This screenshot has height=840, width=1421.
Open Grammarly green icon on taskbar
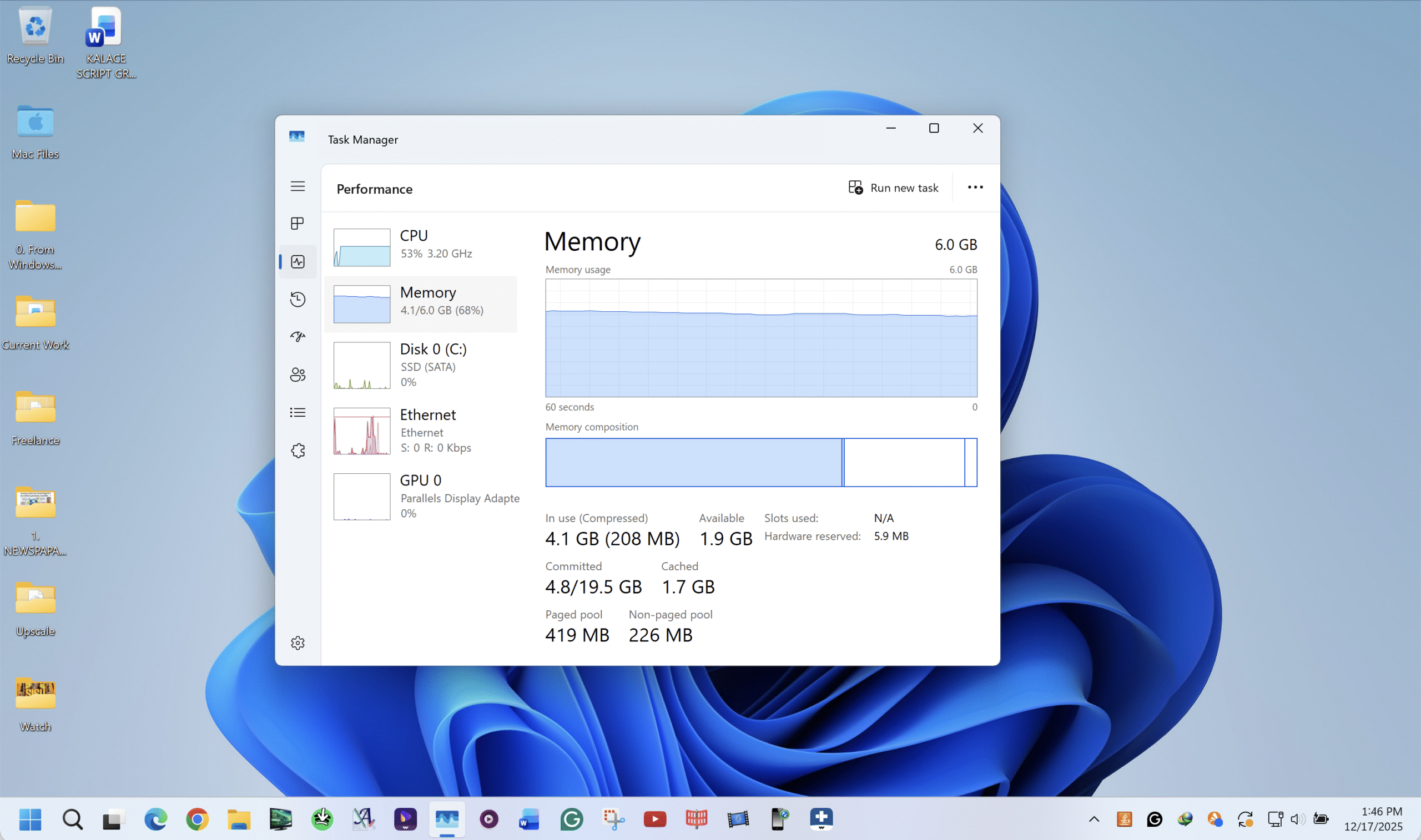571,819
